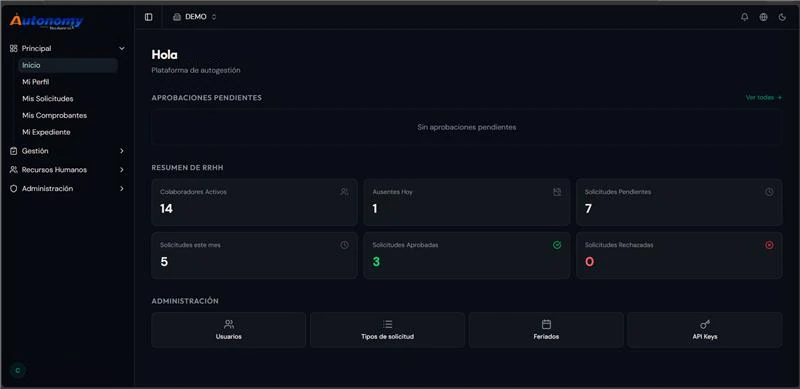The width and height of the screenshot is (800, 389).
Task: Click red X icon in Solicitudes Rechazadas
Action: [769, 245]
